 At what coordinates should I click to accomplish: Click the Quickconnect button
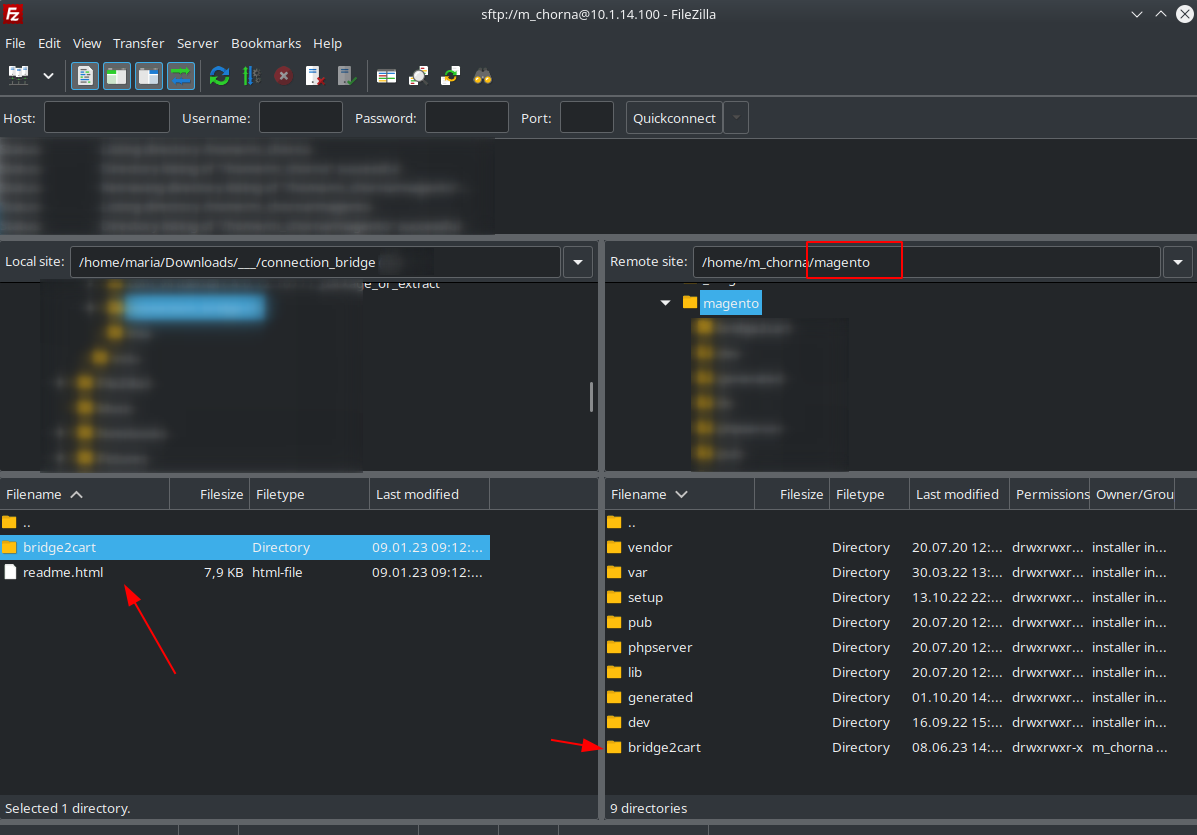674,118
